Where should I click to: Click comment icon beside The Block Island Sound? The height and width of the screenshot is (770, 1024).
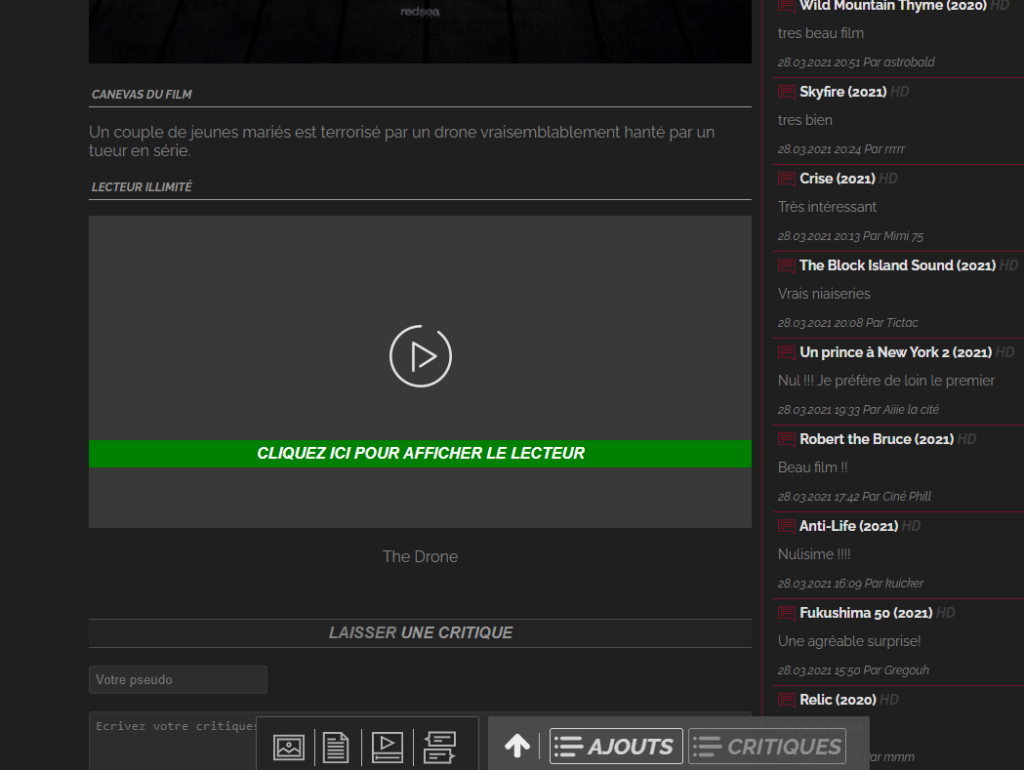pyautogui.click(x=786, y=266)
